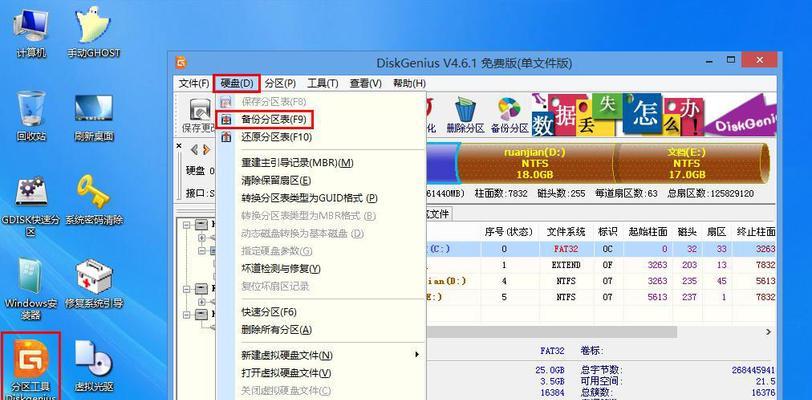The image size is (812, 400).
Task: Open the 帮助(H) menu
Action: point(409,83)
